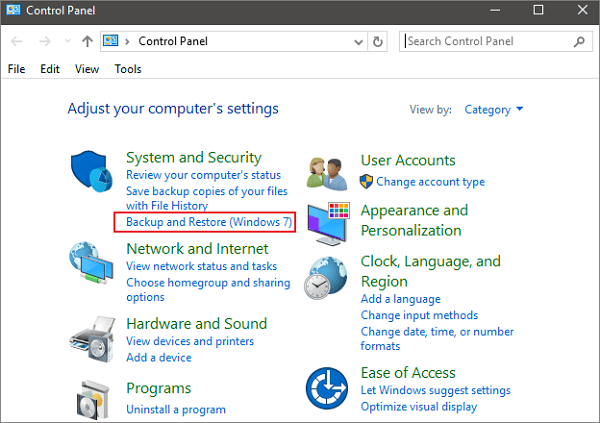Image resolution: width=600 pixels, height=423 pixels.
Task: Open Backup and Restore (Windows 7)
Action: click(x=203, y=222)
